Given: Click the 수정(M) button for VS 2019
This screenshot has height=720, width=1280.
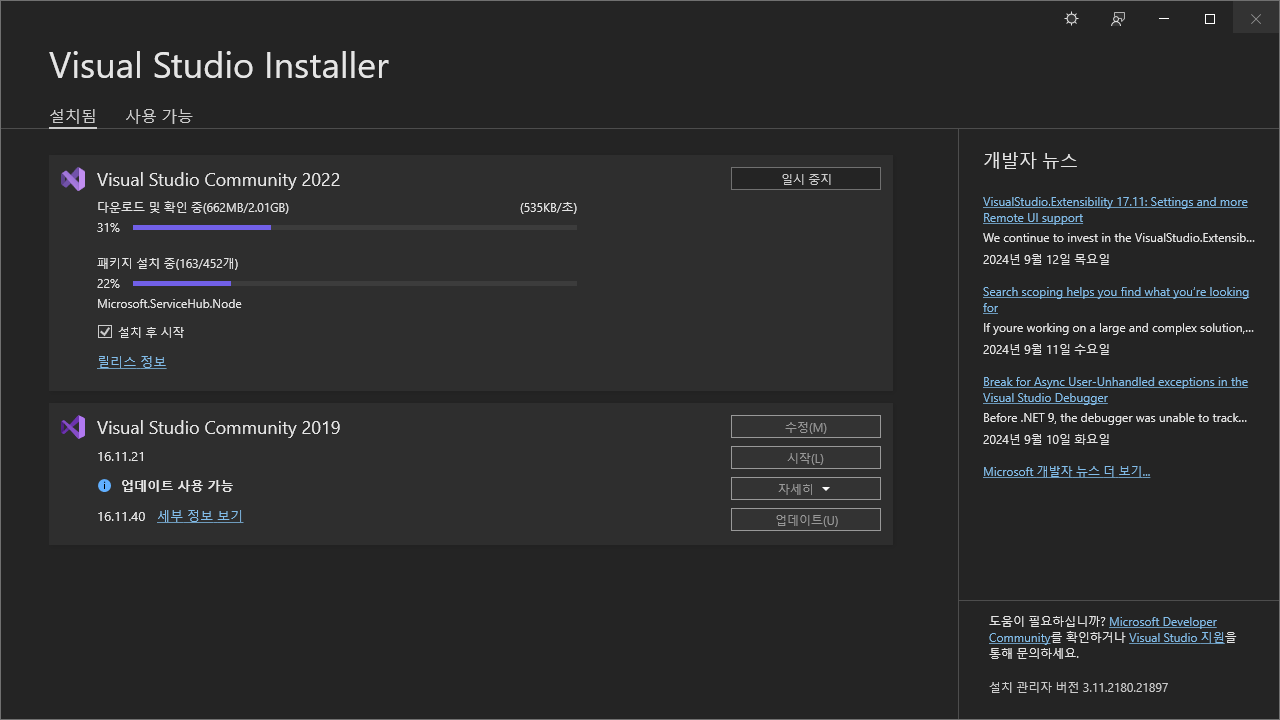Looking at the screenshot, I should tap(806, 427).
